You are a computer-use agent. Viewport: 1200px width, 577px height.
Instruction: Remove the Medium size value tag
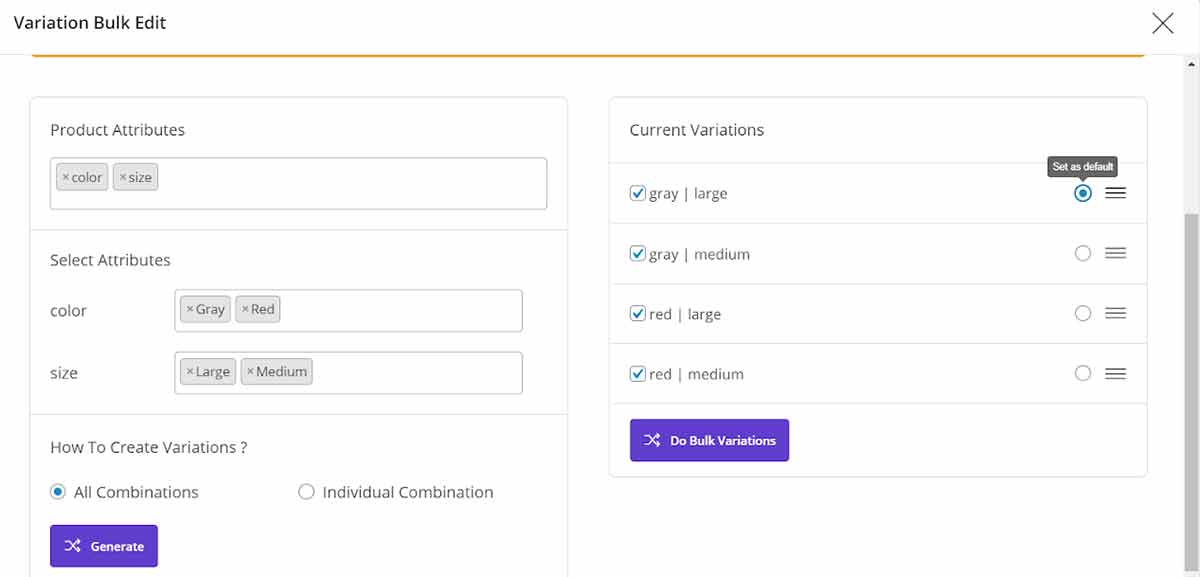pos(251,372)
